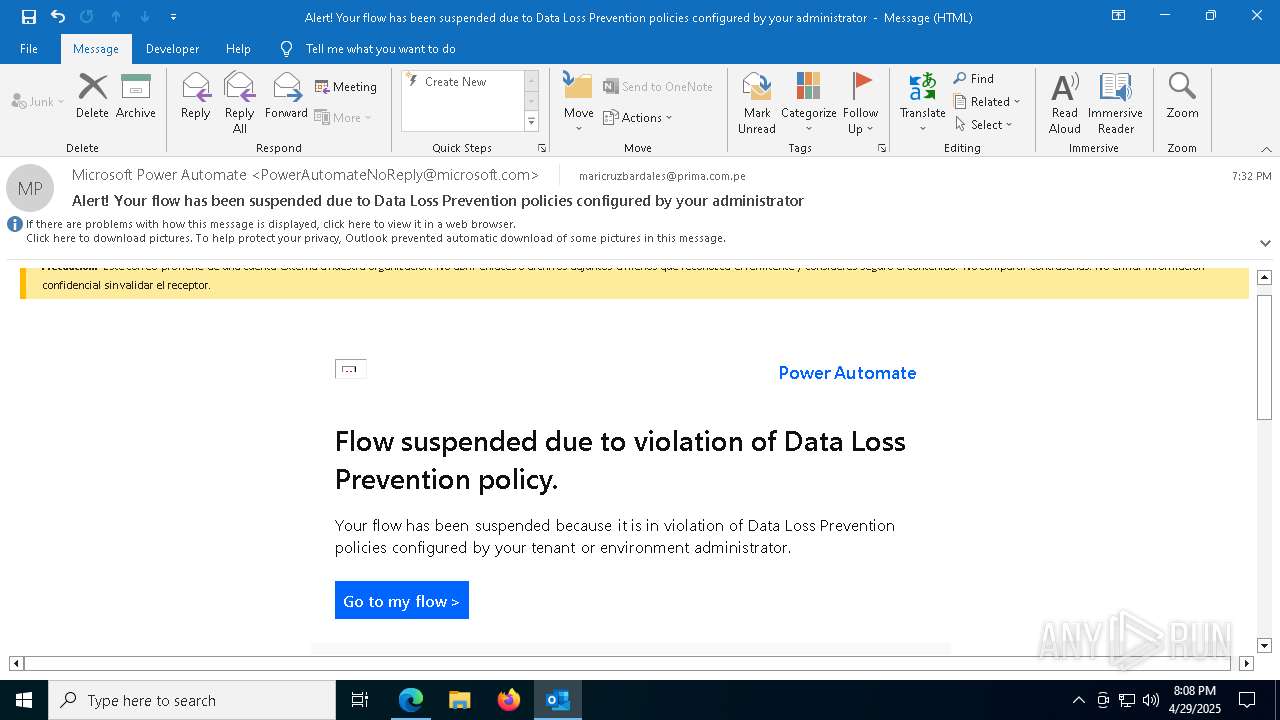The height and width of the screenshot is (720, 1280).
Task: Open Windows Start menu
Action: (24, 700)
